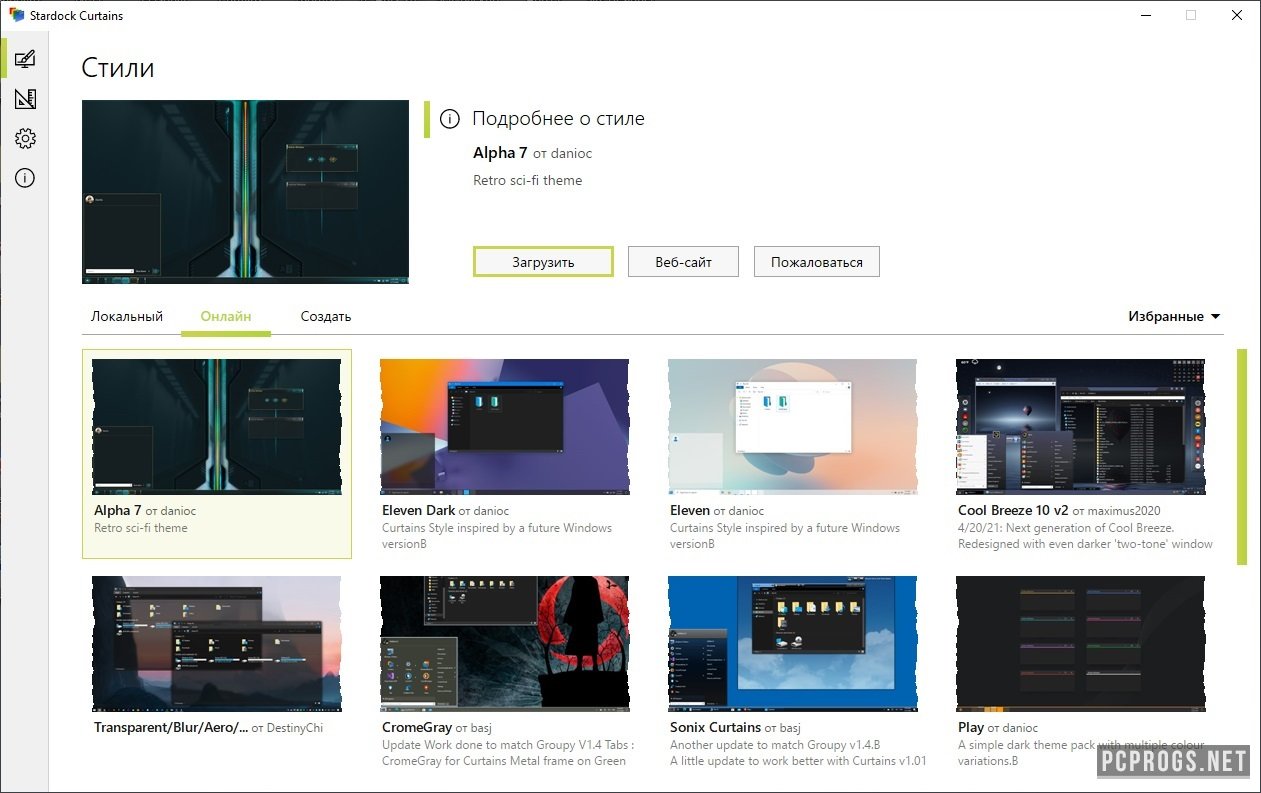Choose the Cool Breeze 10 v2 thumbnail
1261x793 pixels.
pos(1080,427)
